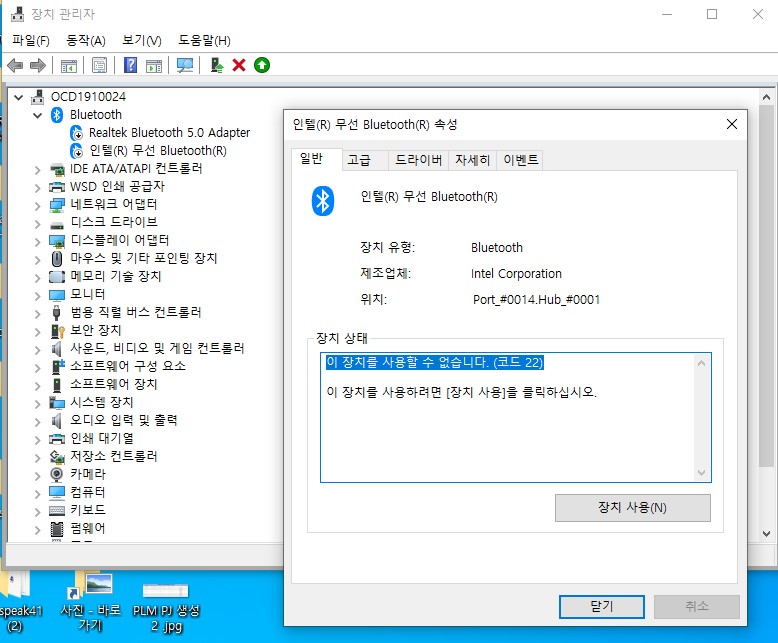The image size is (778, 643).
Task: Open the 도움말(H) menu
Action: (204, 40)
